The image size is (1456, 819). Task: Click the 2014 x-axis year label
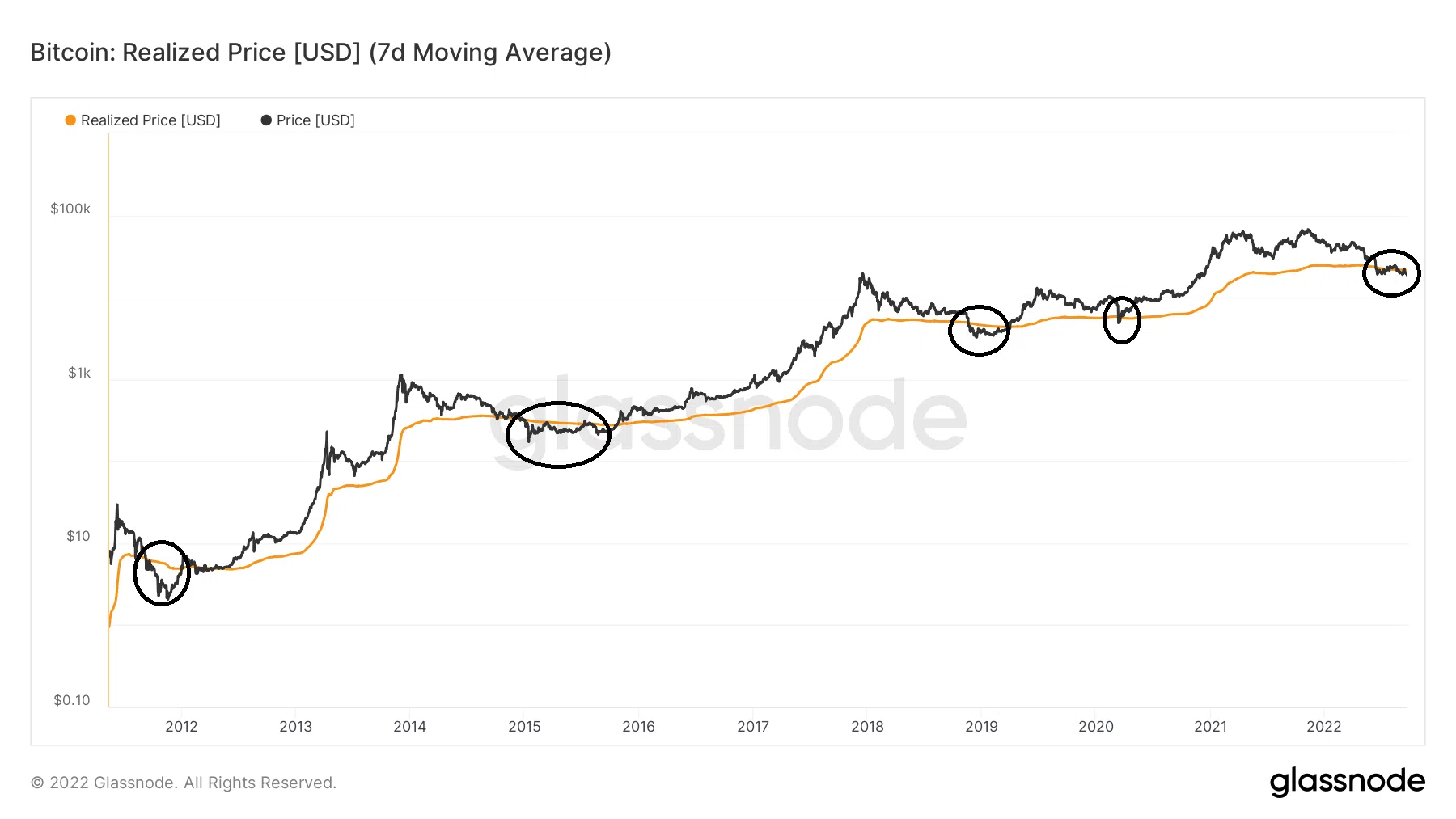(x=409, y=727)
